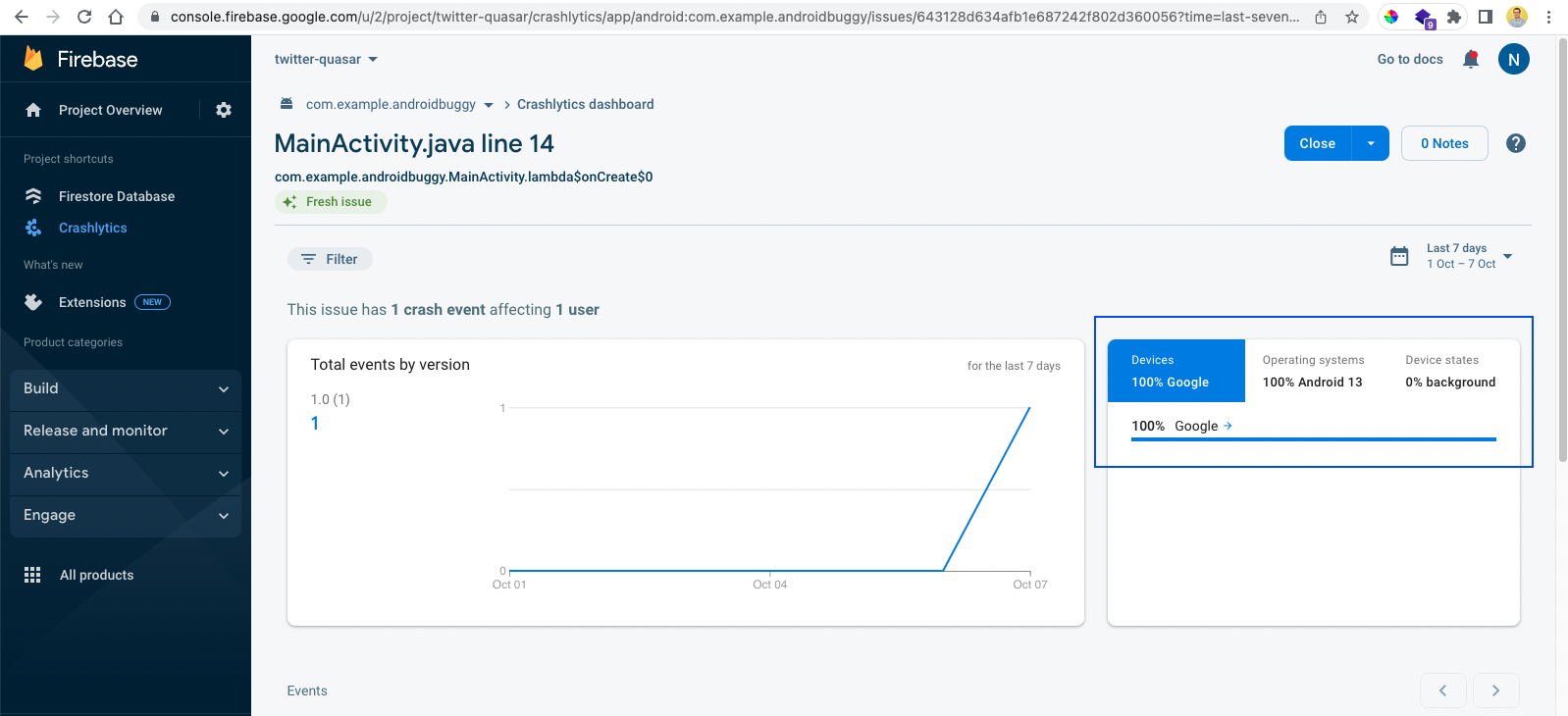Open browser extensions puzzle icon

click(x=1454, y=17)
